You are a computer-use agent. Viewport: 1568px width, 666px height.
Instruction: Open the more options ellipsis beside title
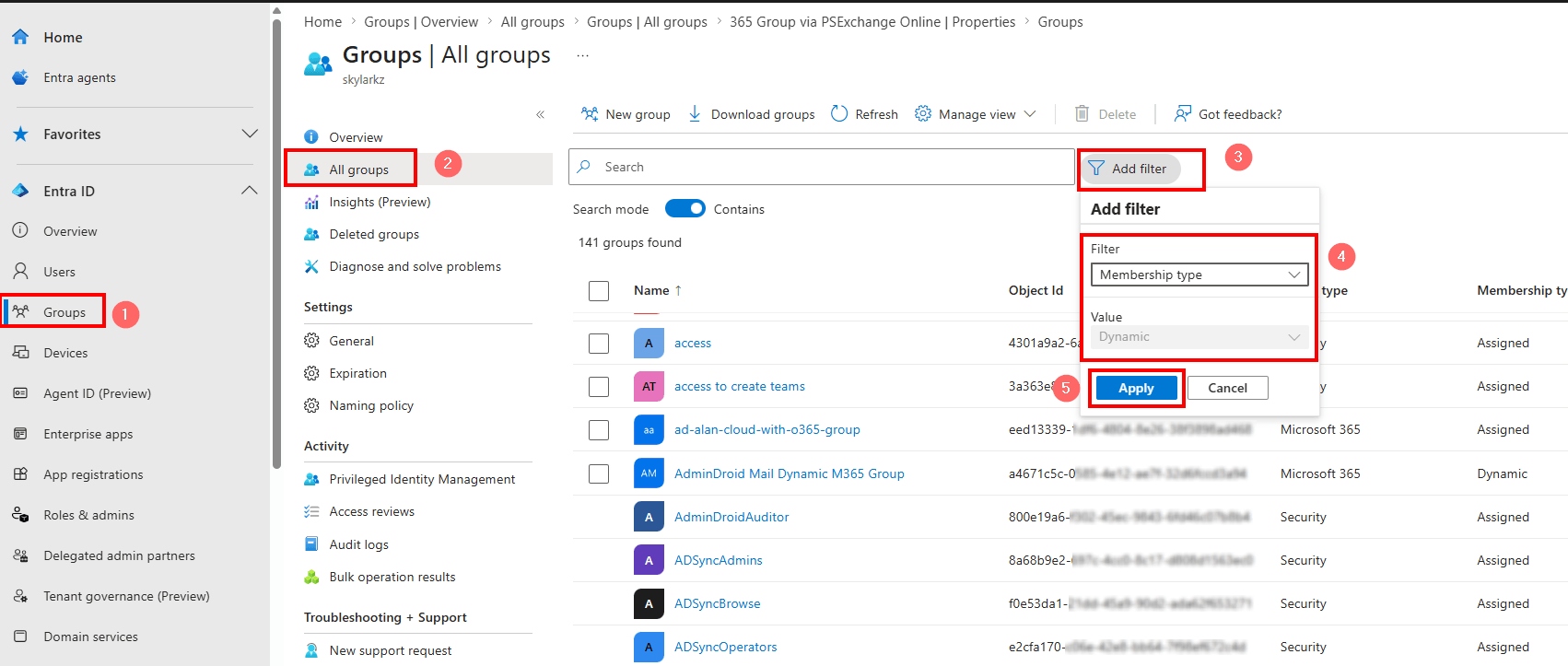[582, 55]
